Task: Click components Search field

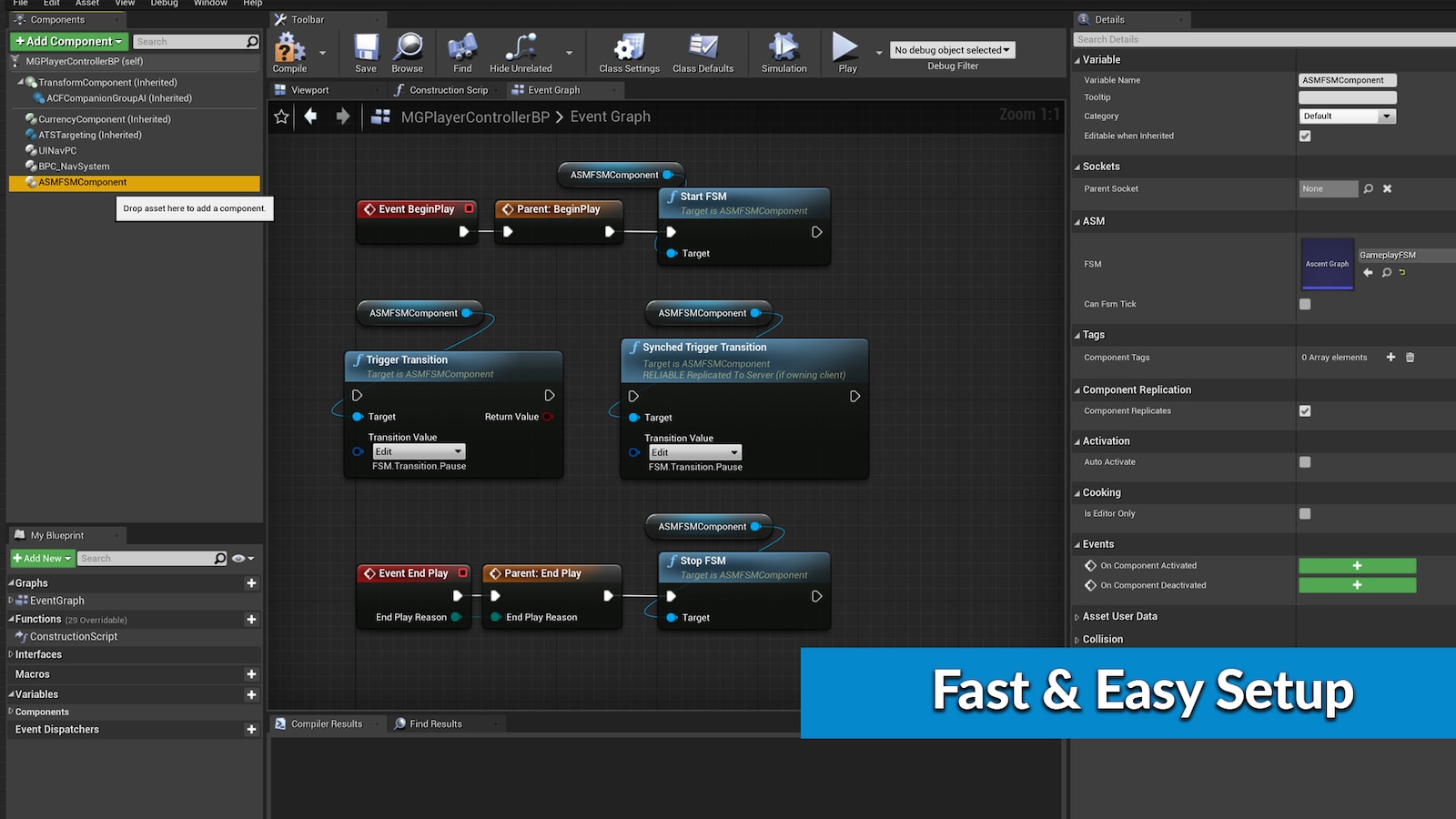Action: [197, 42]
